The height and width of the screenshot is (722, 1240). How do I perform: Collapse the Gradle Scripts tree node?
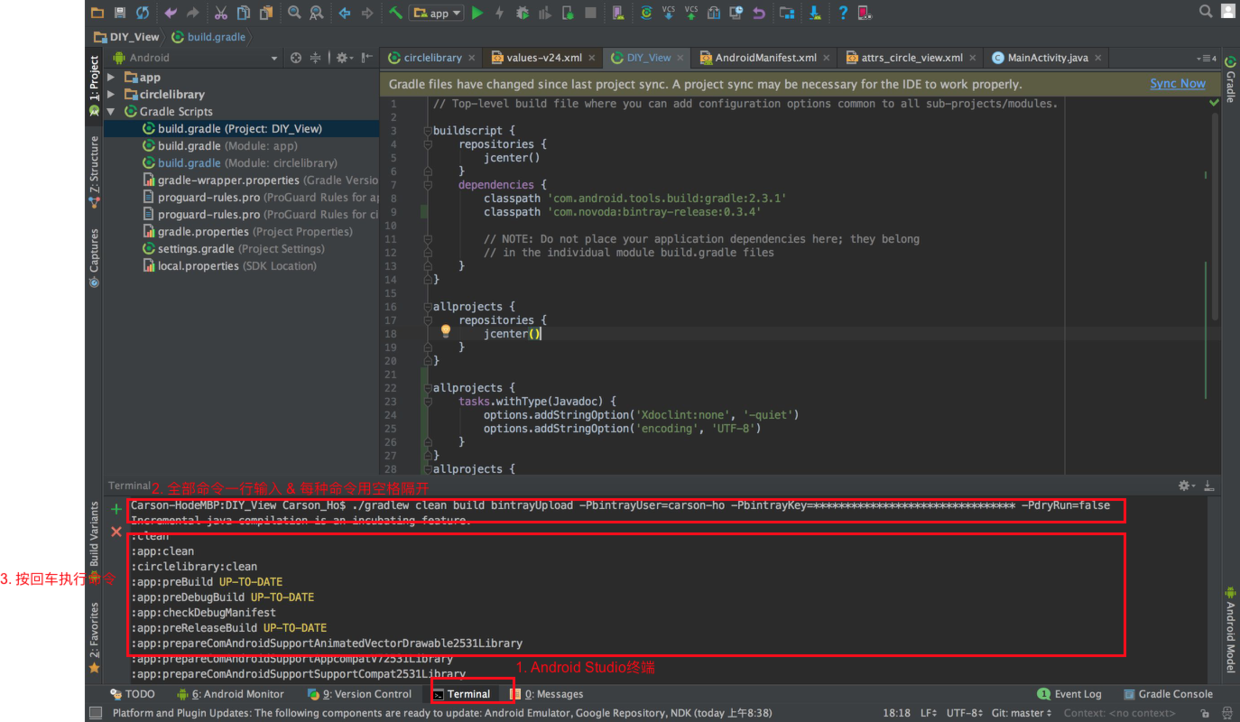tap(111, 111)
